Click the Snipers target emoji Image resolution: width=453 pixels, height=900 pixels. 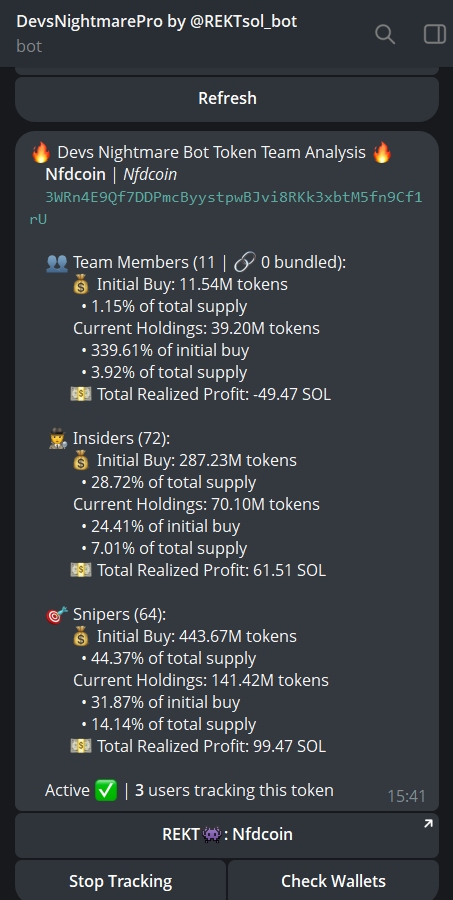coord(57,615)
